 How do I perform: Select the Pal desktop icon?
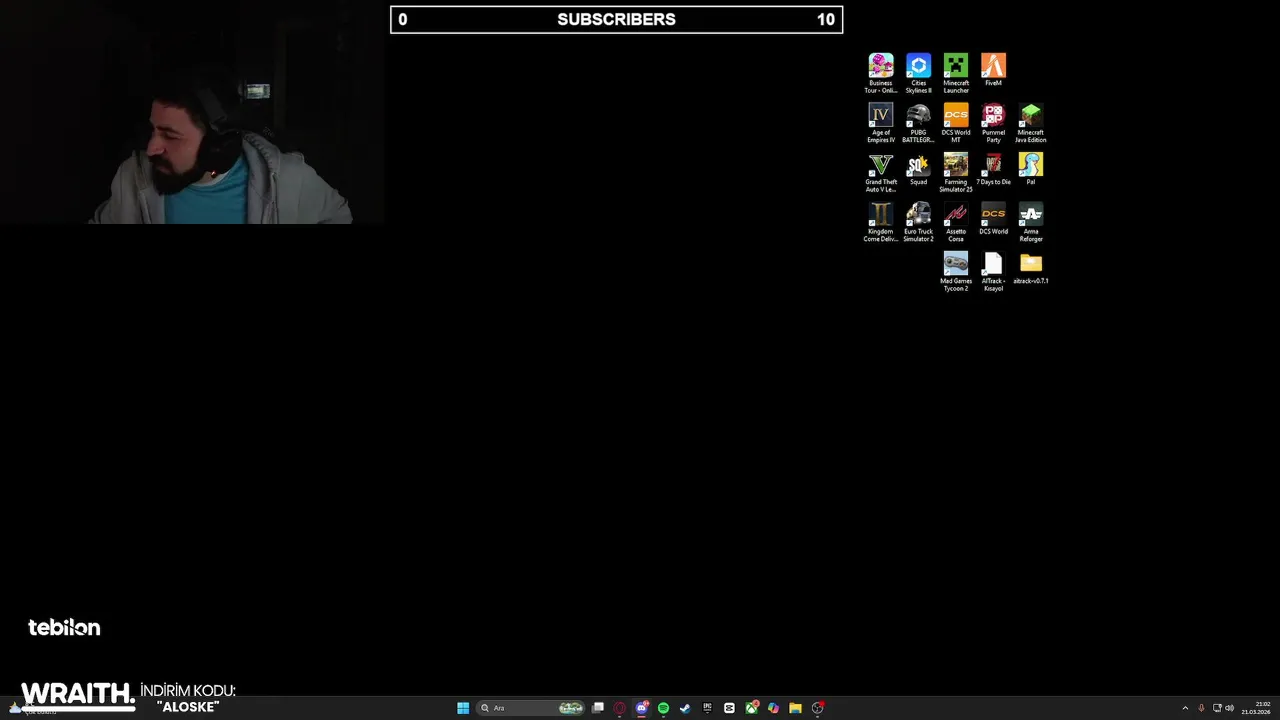(x=1031, y=170)
